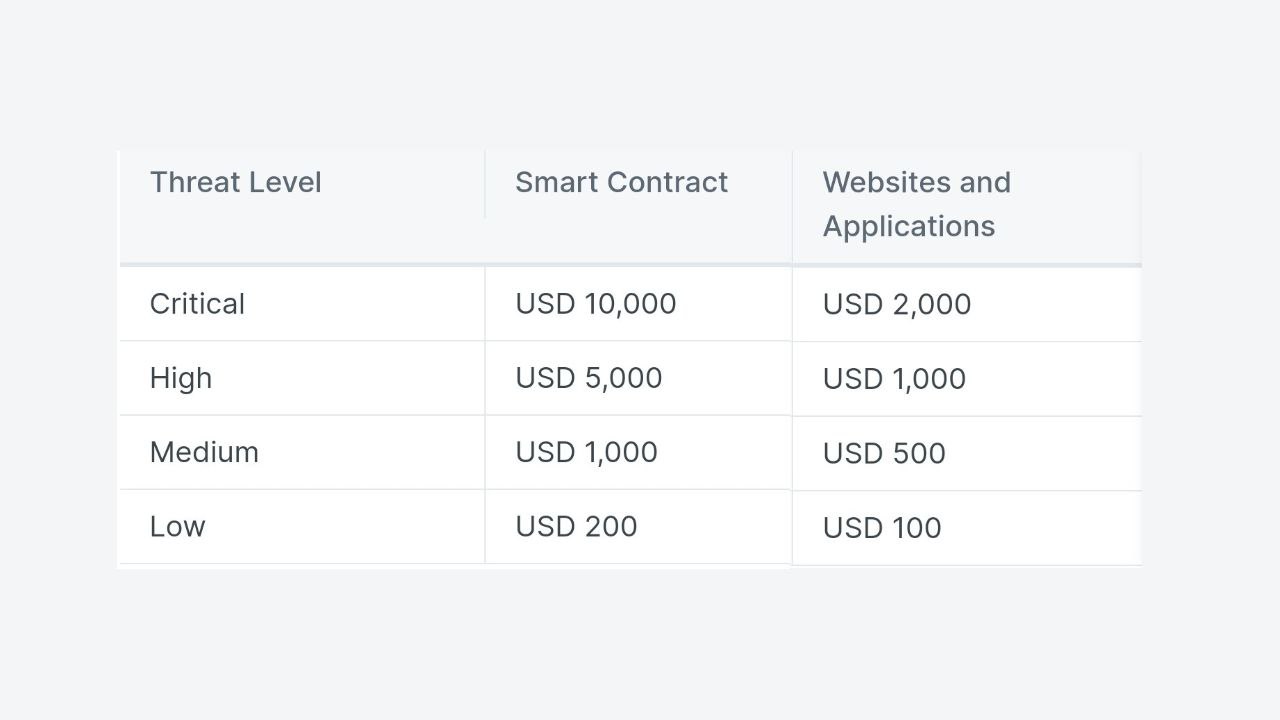Click the USD 100 cell
The image size is (1280, 720).
966,528
